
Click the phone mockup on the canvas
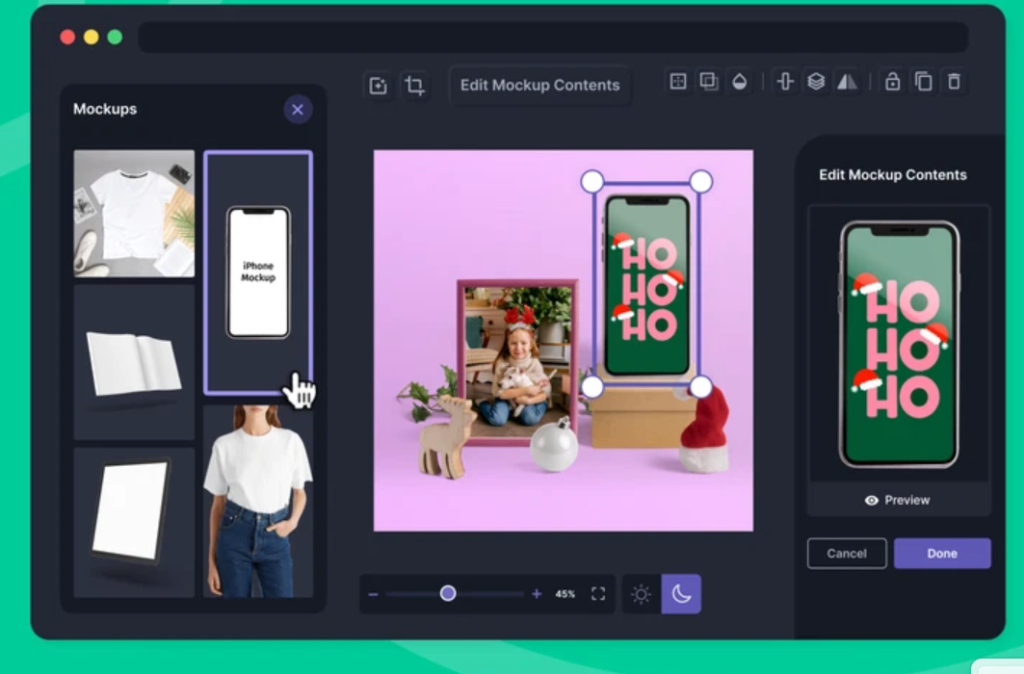click(647, 285)
